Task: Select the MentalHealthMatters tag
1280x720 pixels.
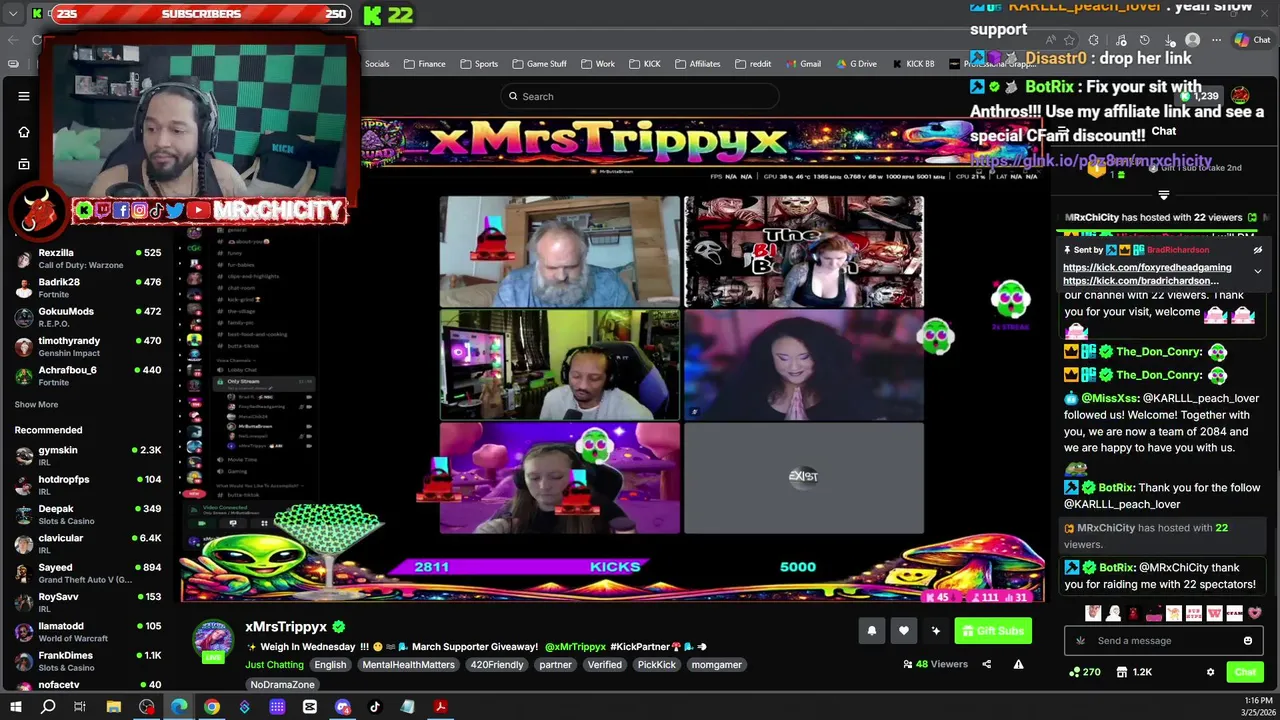Action: pos(408,665)
